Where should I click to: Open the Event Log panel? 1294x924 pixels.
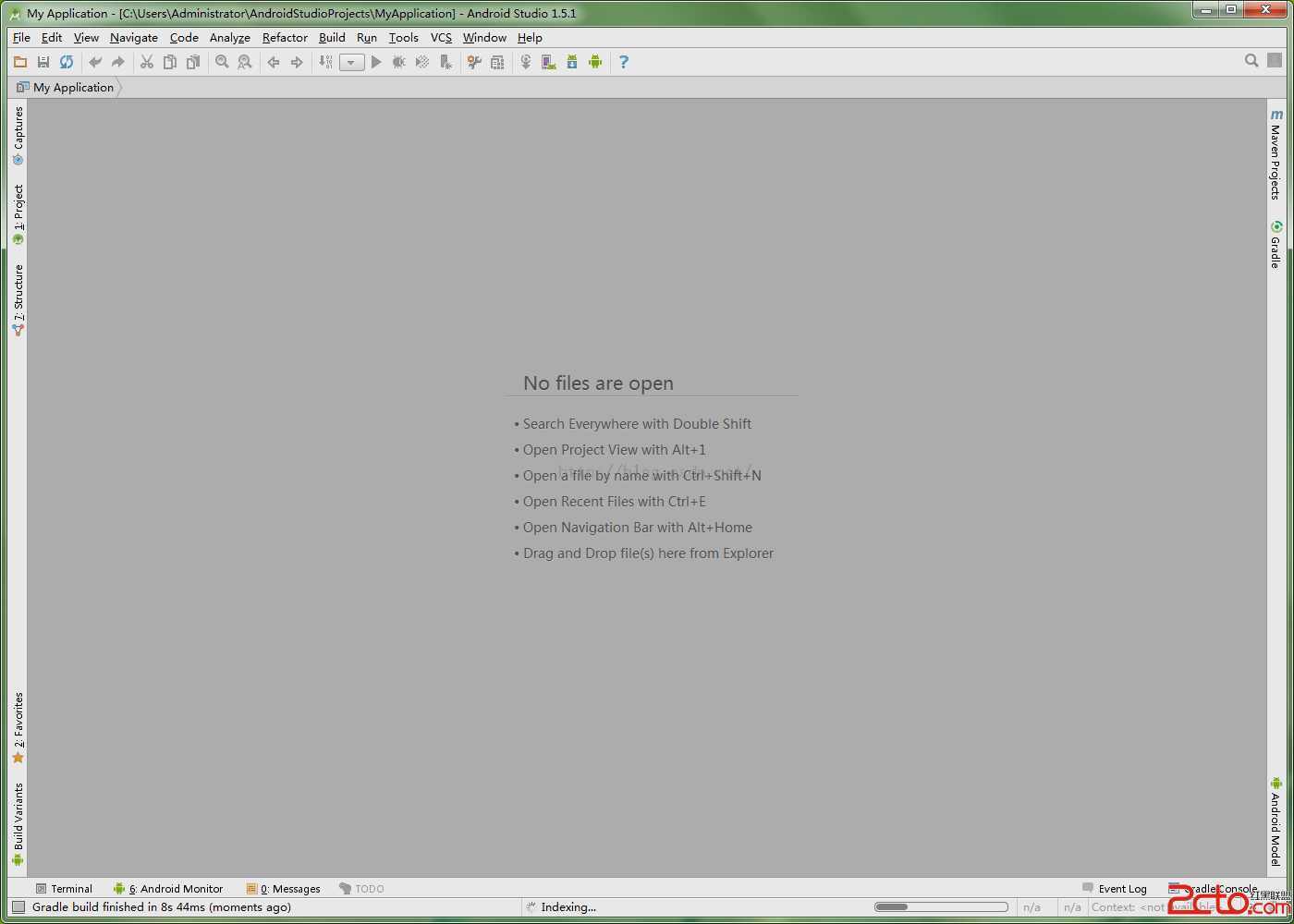pyautogui.click(x=1115, y=889)
